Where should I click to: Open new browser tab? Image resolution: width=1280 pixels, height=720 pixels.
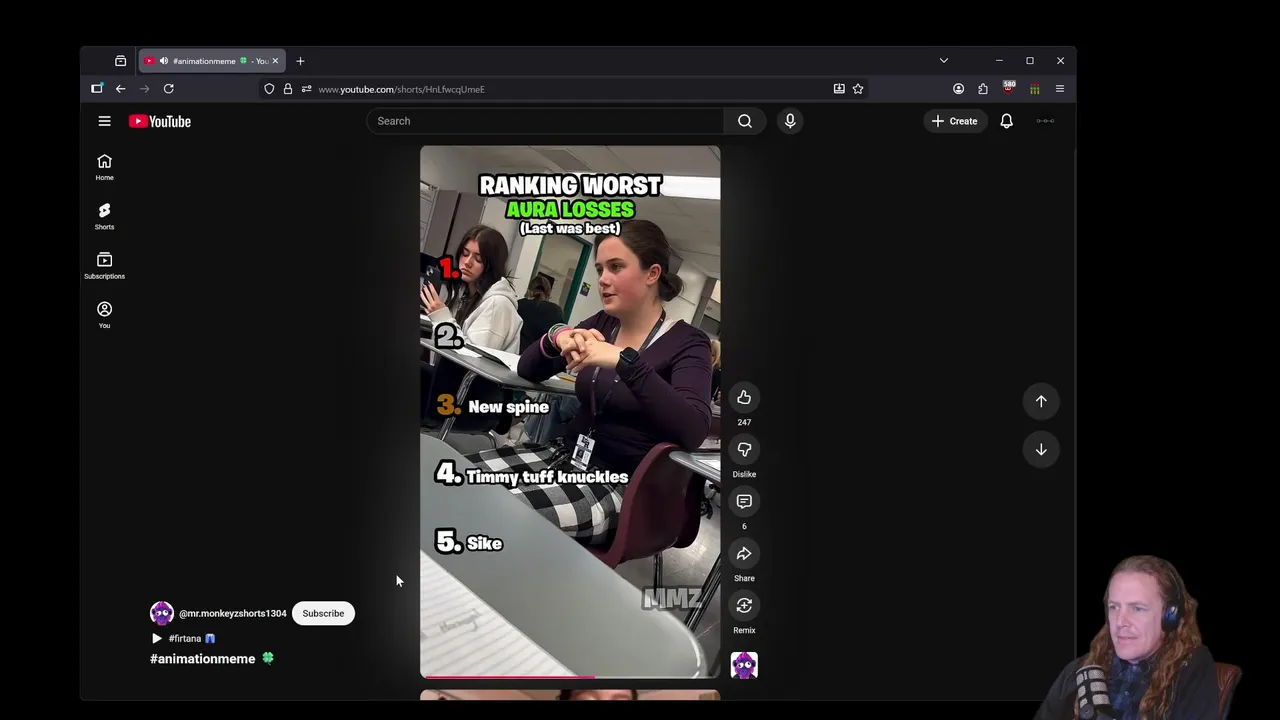pyautogui.click(x=300, y=61)
